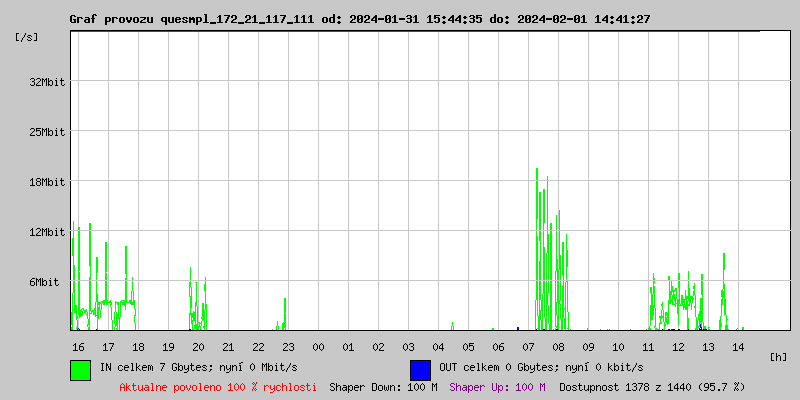Select the 25Mbit y-axis label
800x400 pixels.
click(x=47, y=132)
